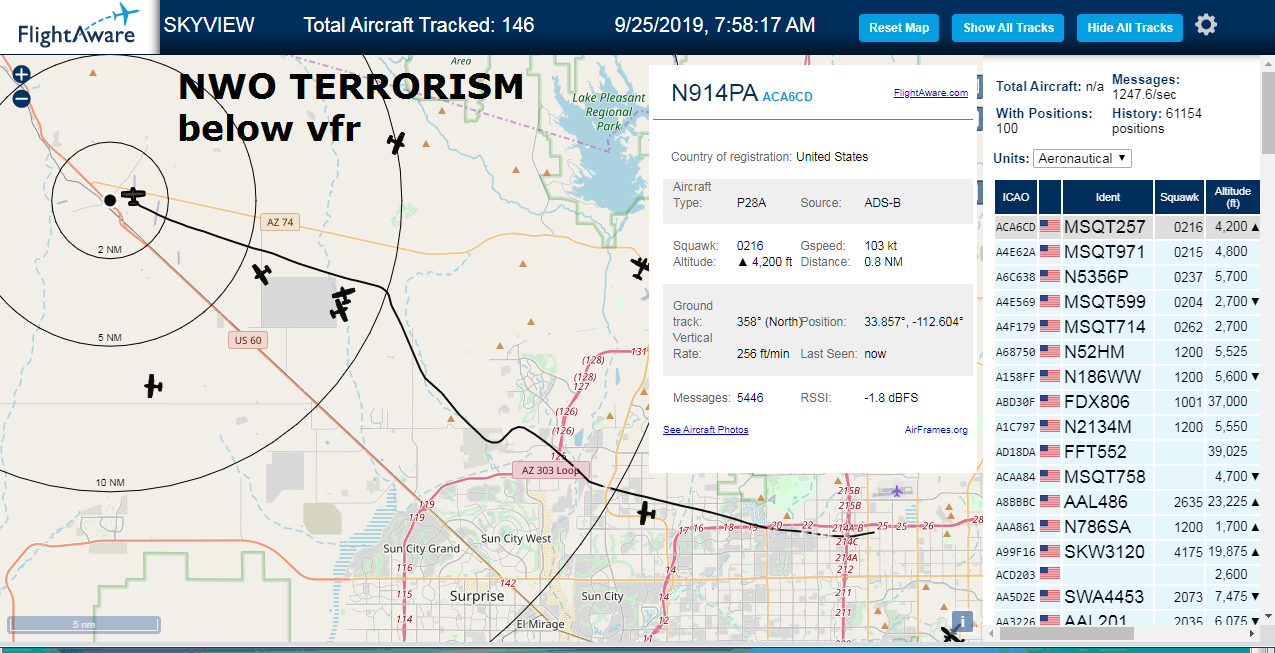Sort table by Ident column header
The width and height of the screenshot is (1275, 653).
coord(1108,197)
